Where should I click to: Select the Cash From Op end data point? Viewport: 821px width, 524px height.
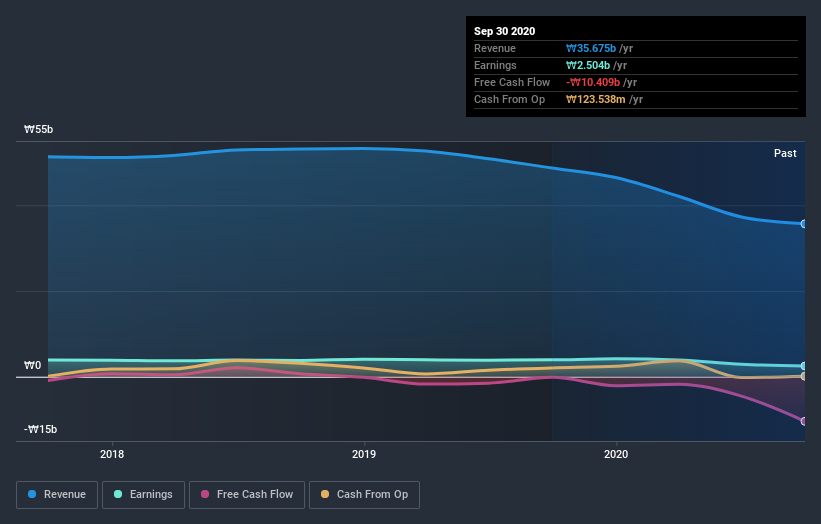pyautogui.click(x=804, y=376)
